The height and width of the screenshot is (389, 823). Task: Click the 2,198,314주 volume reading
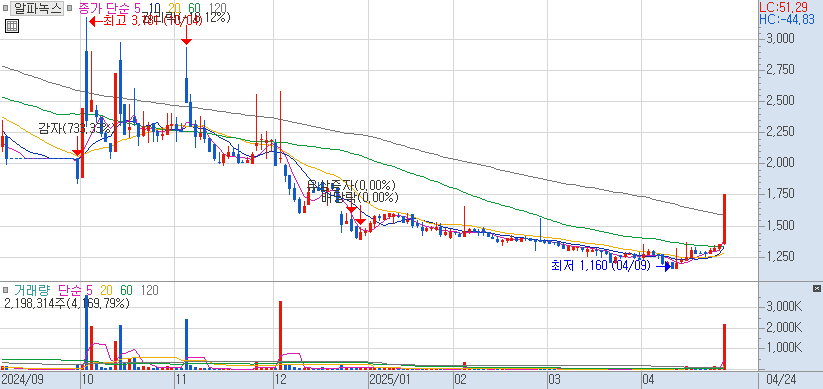[67, 303]
